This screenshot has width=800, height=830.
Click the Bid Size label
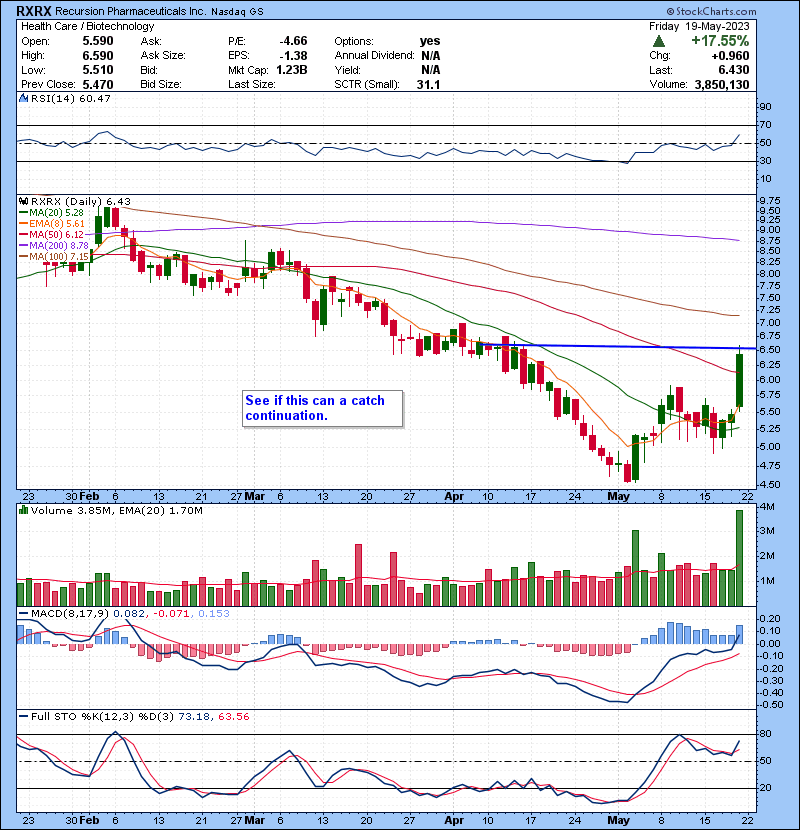point(161,85)
